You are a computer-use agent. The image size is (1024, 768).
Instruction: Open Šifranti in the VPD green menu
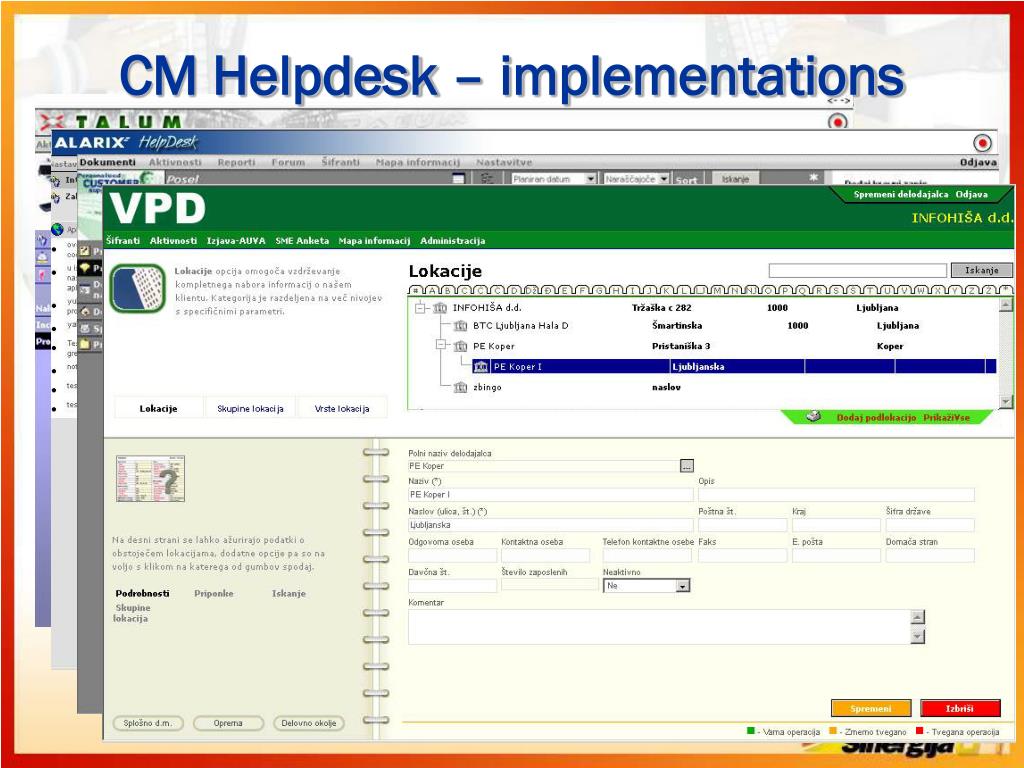[123, 240]
